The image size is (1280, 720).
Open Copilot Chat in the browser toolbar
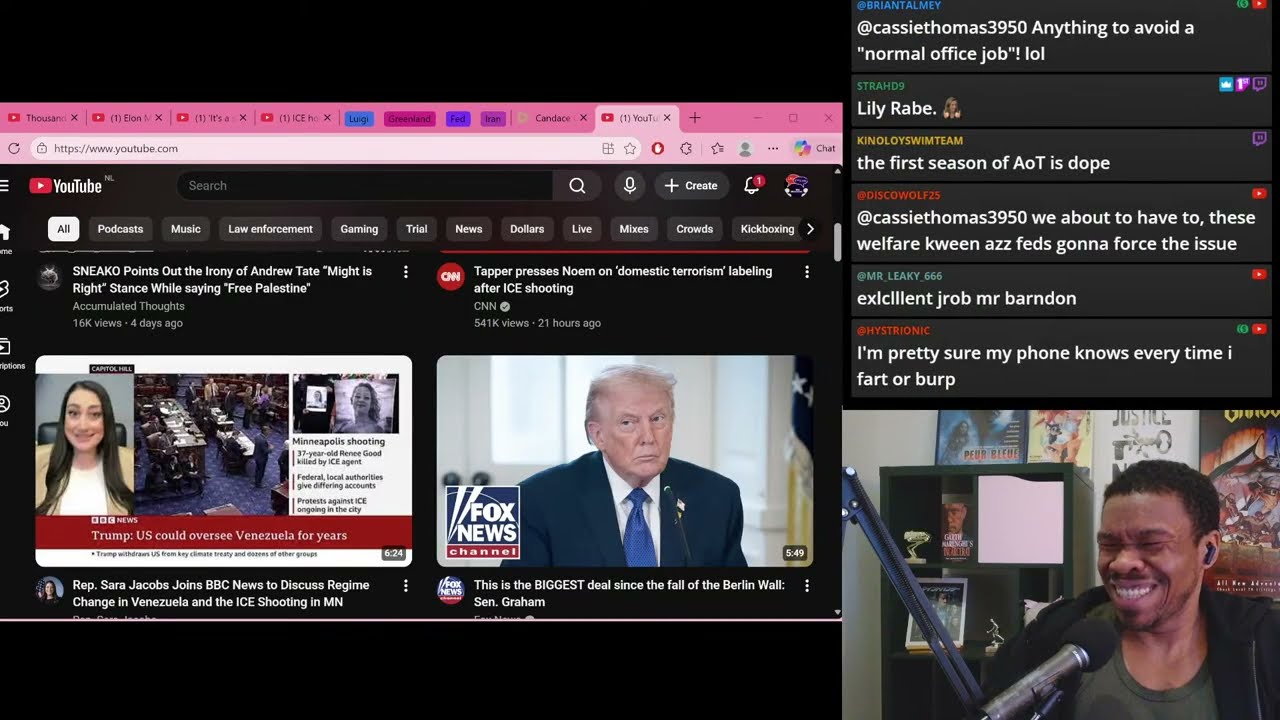(815, 149)
